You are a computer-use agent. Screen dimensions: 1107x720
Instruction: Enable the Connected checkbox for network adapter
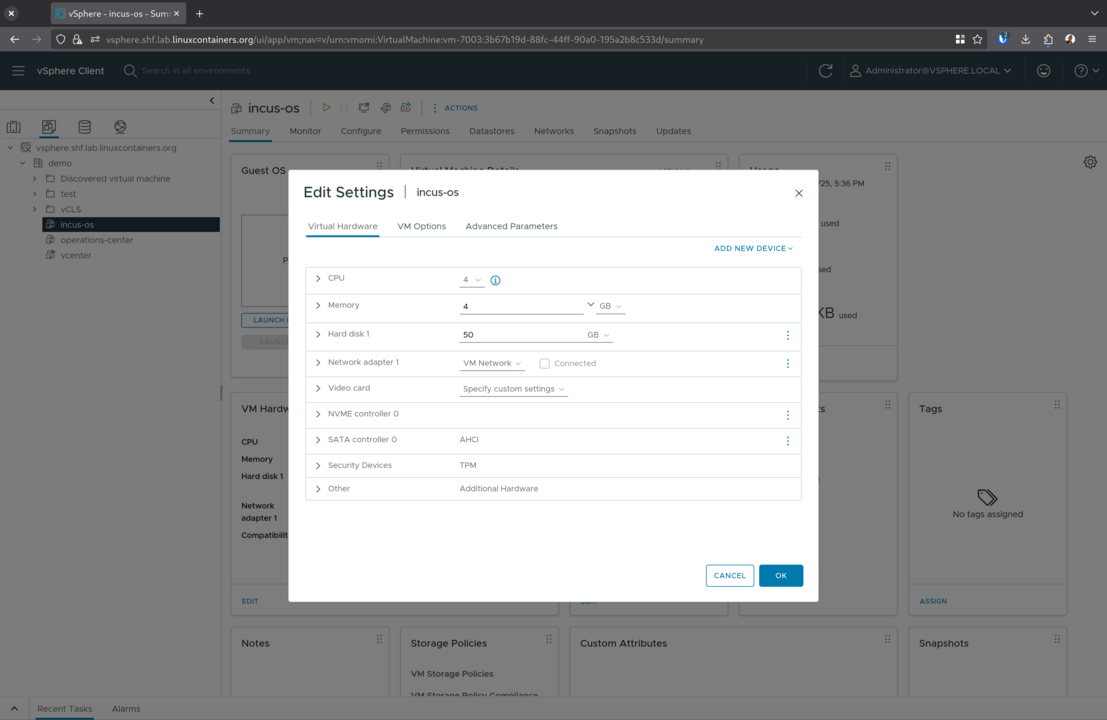click(x=544, y=364)
